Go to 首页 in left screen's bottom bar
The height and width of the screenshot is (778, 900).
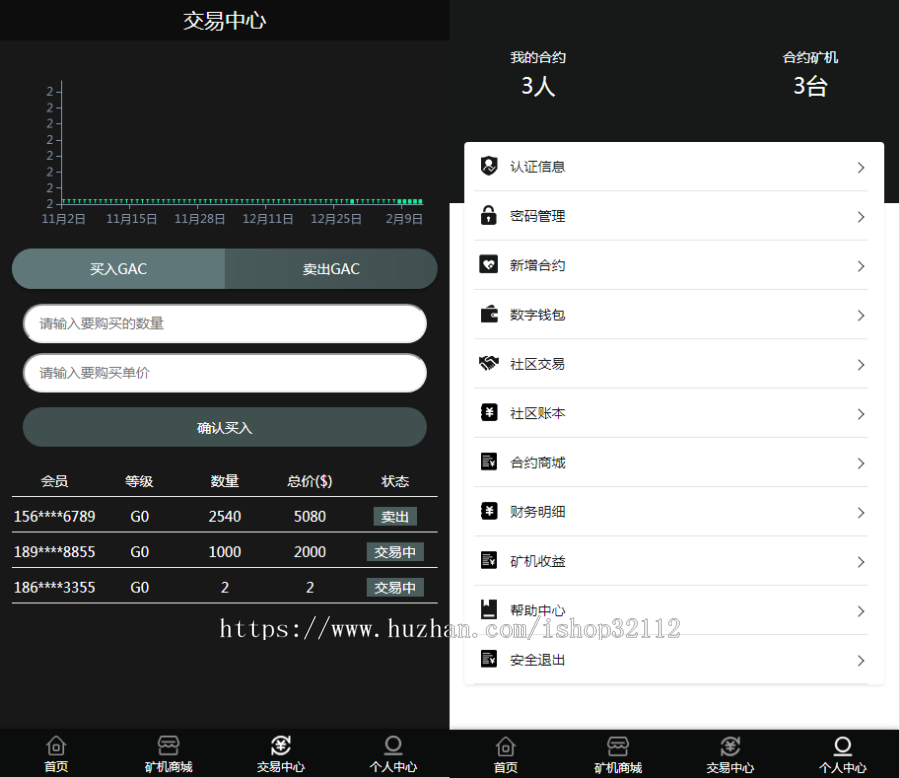pos(56,754)
